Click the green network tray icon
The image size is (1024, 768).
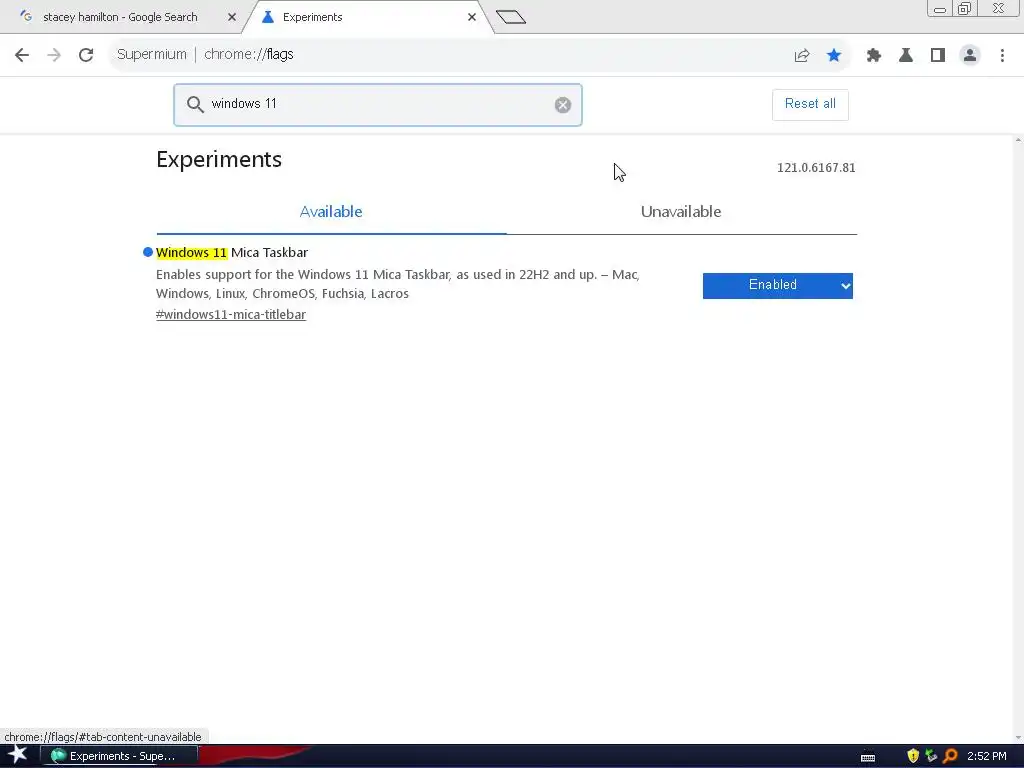(931, 756)
